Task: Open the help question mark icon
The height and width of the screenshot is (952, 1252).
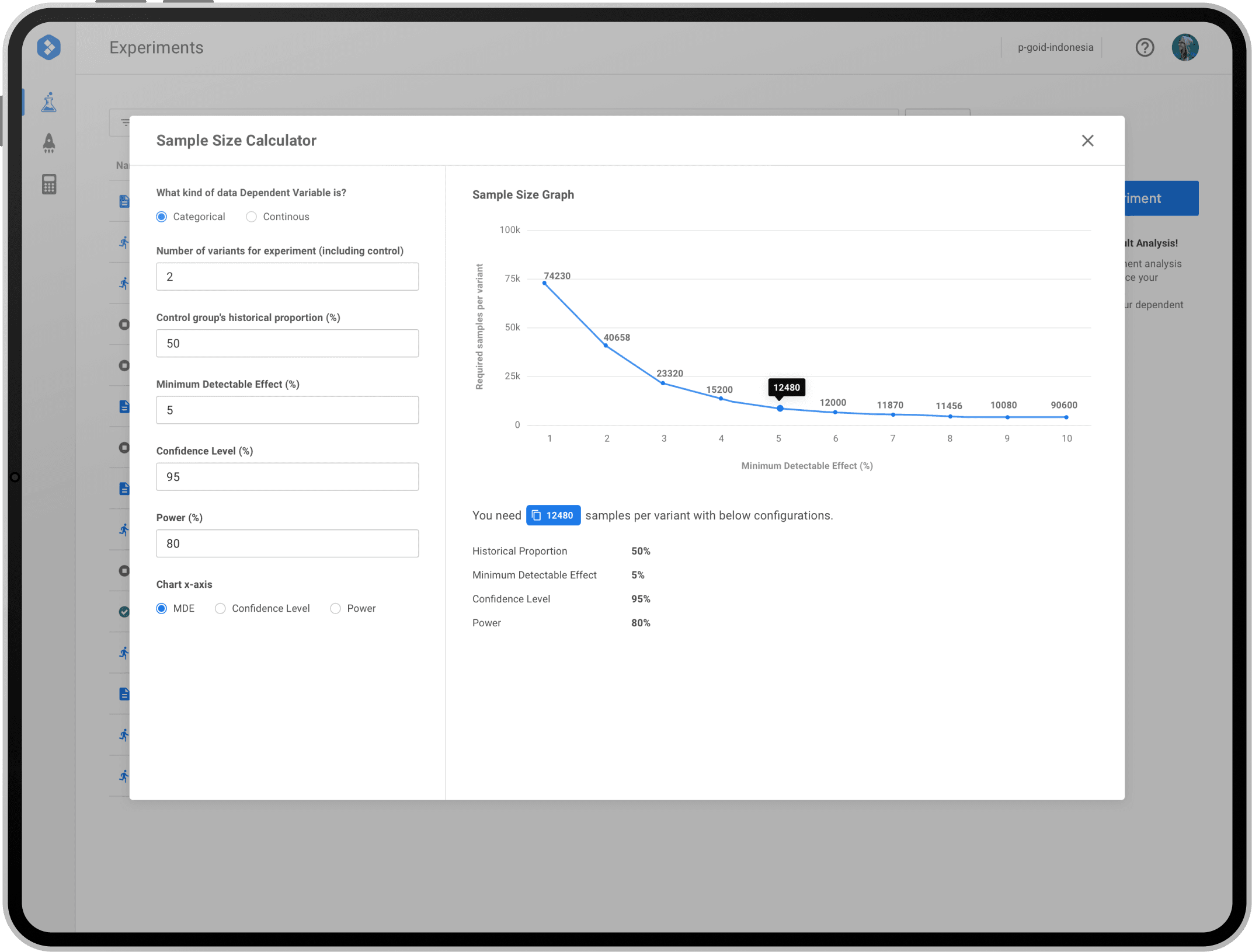Action: click(1145, 47)
